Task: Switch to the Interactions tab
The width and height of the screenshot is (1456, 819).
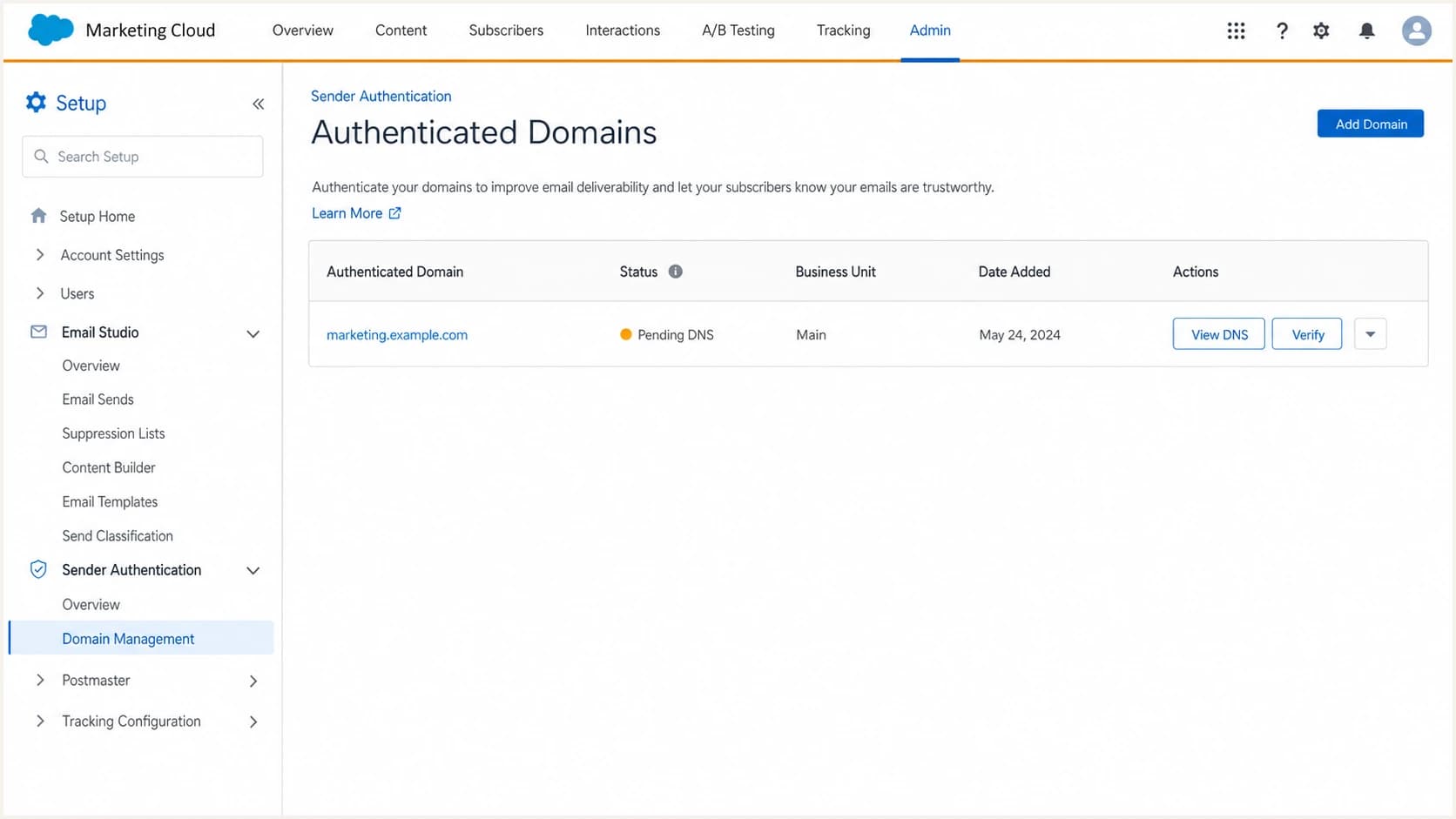Action: (623, 30)
